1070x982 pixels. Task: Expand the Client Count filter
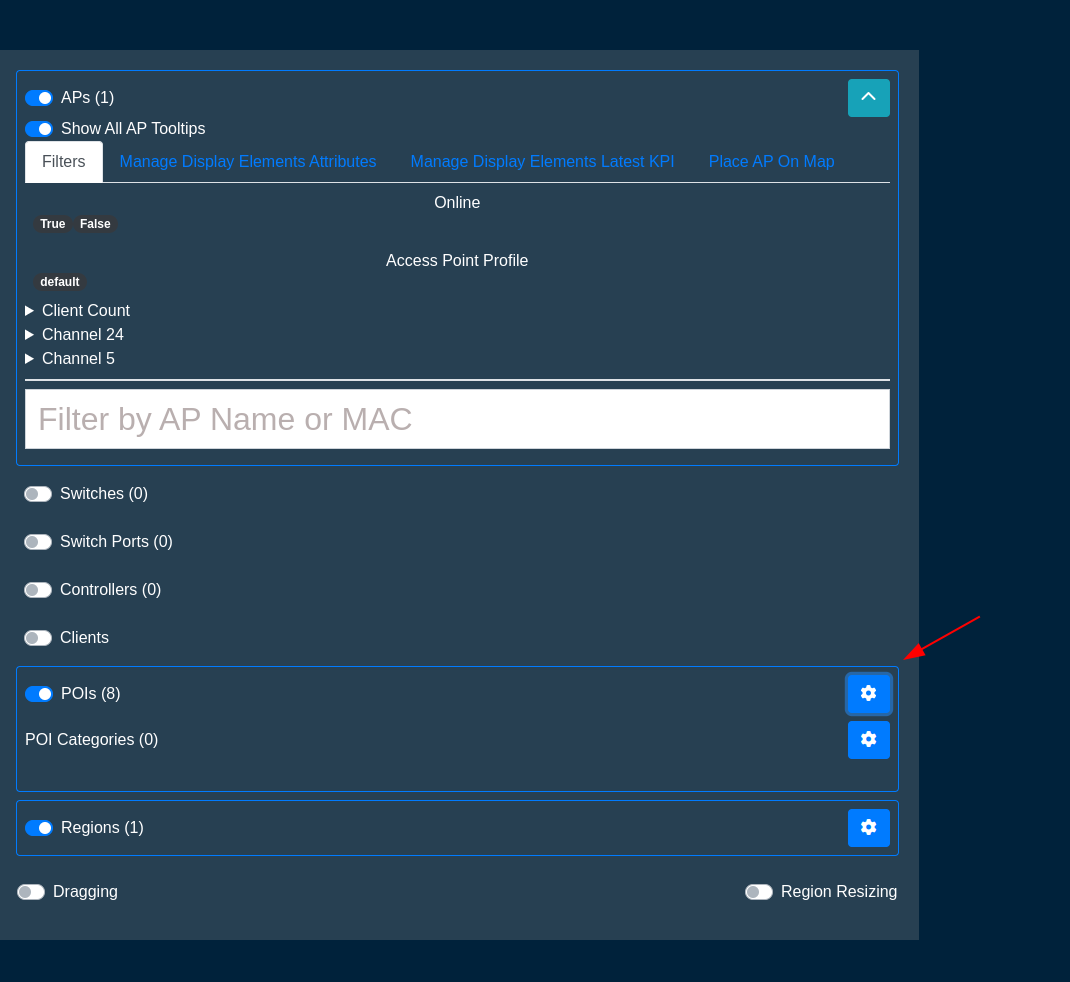pos(85,311)
